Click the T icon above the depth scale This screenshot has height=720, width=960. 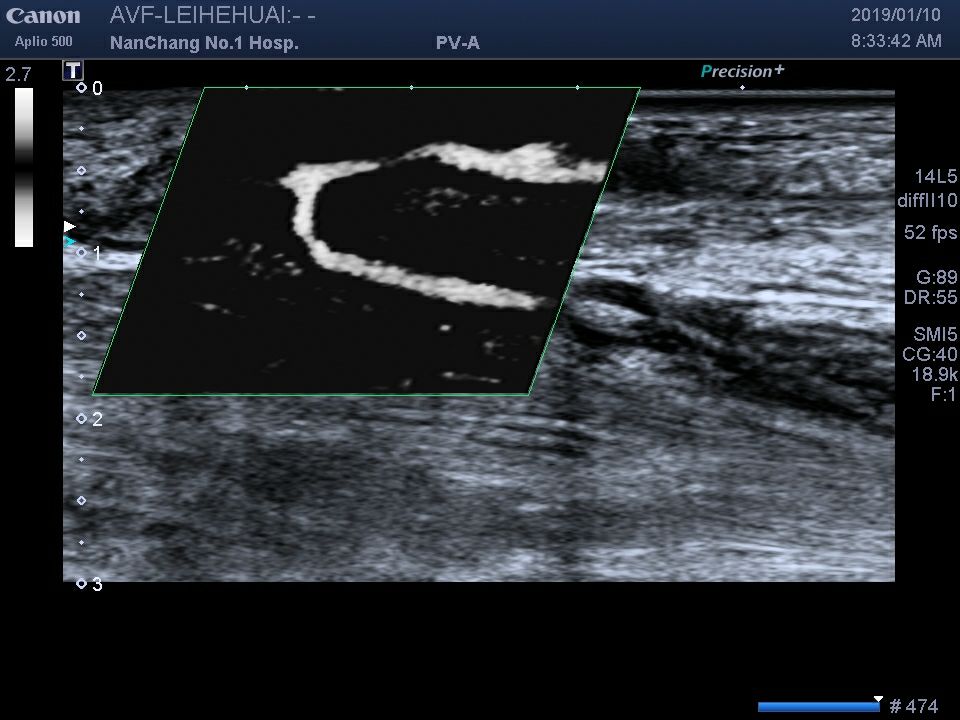coord(72,70)
